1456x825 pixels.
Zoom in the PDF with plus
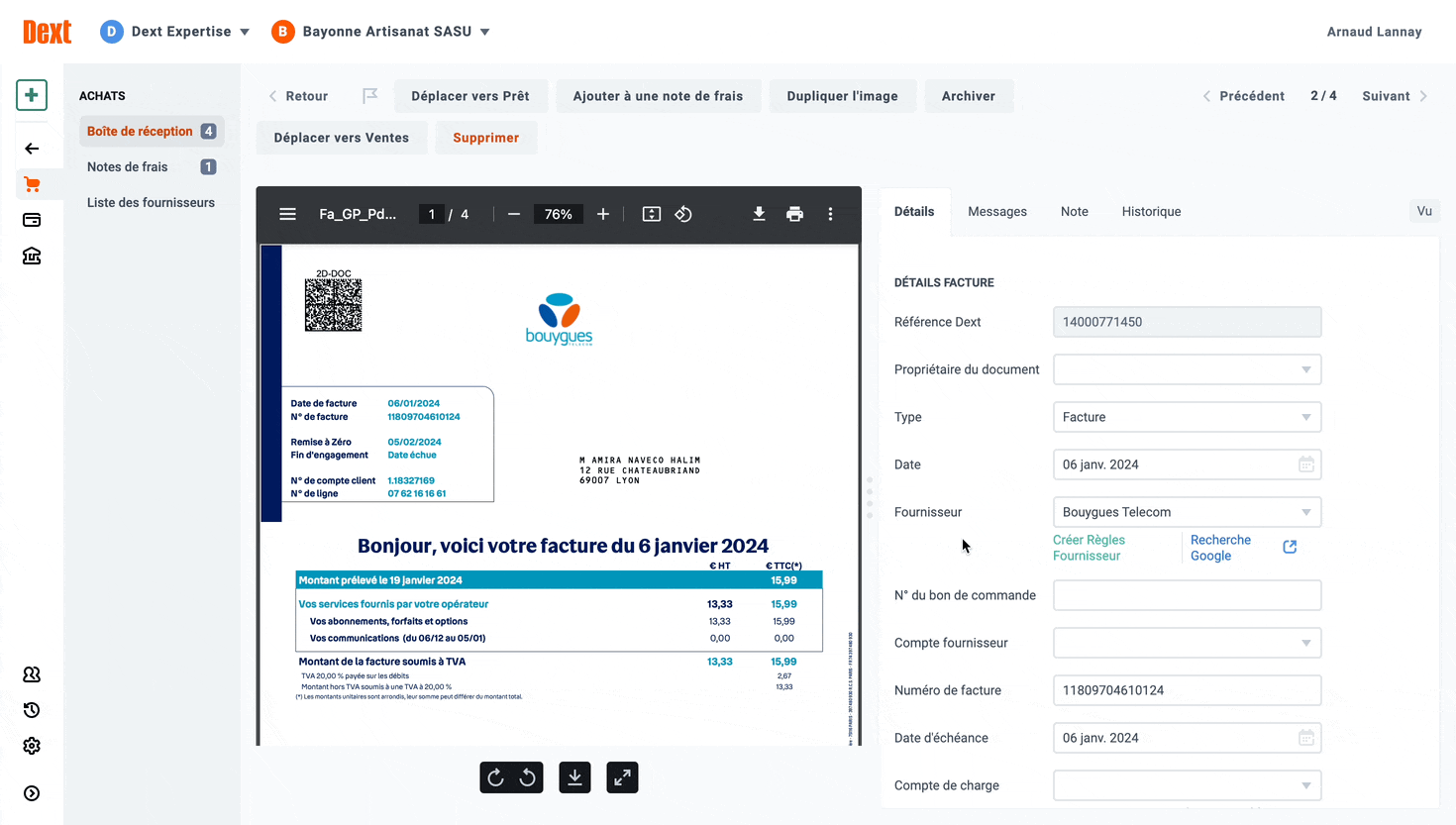point(603,214)
